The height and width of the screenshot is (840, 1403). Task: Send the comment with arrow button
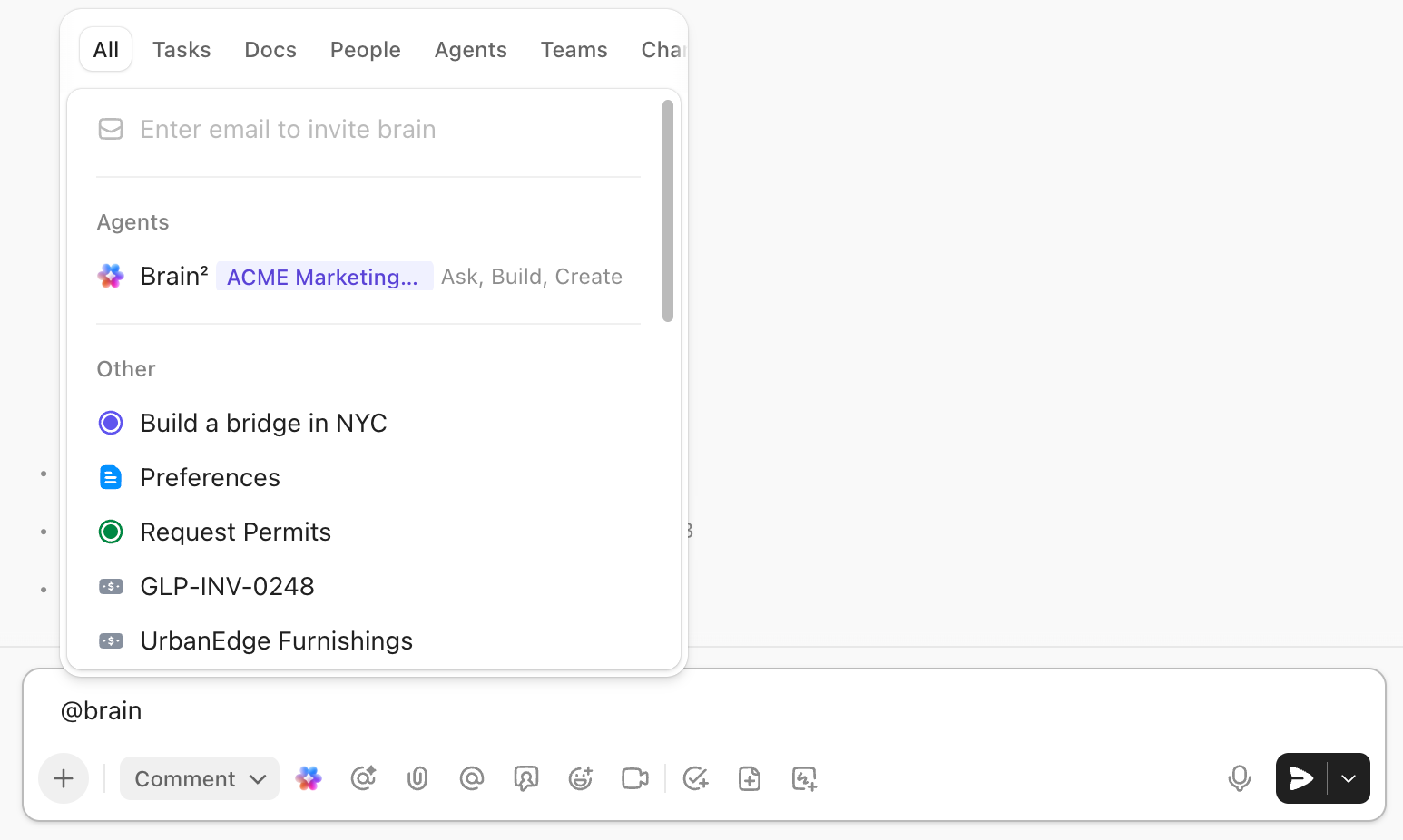click(1301, 778)
